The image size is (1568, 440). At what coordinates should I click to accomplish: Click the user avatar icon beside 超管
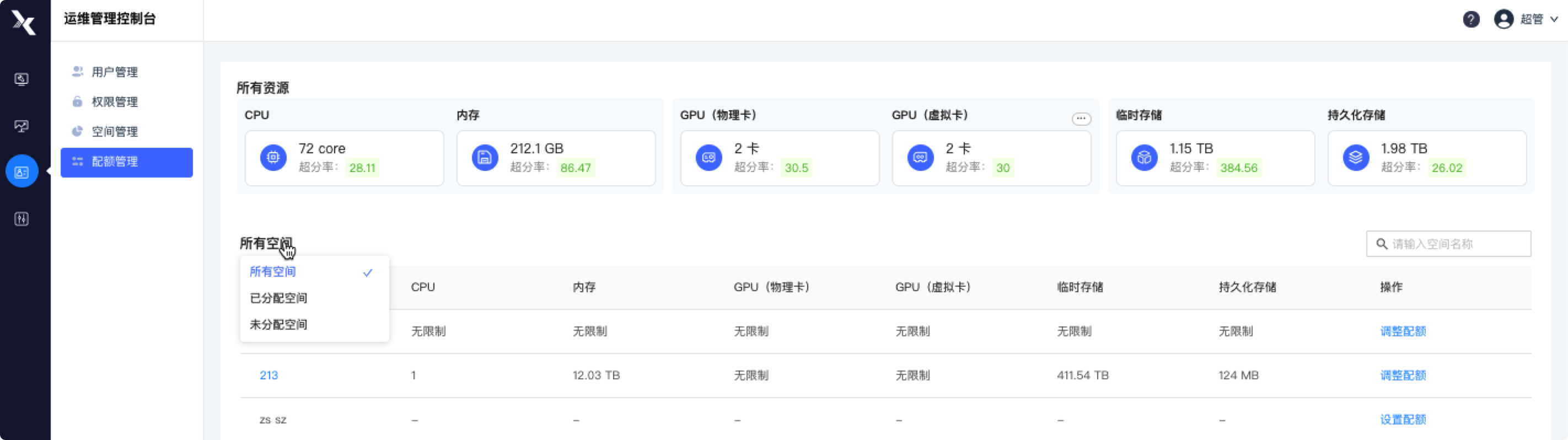(1503, 19)
